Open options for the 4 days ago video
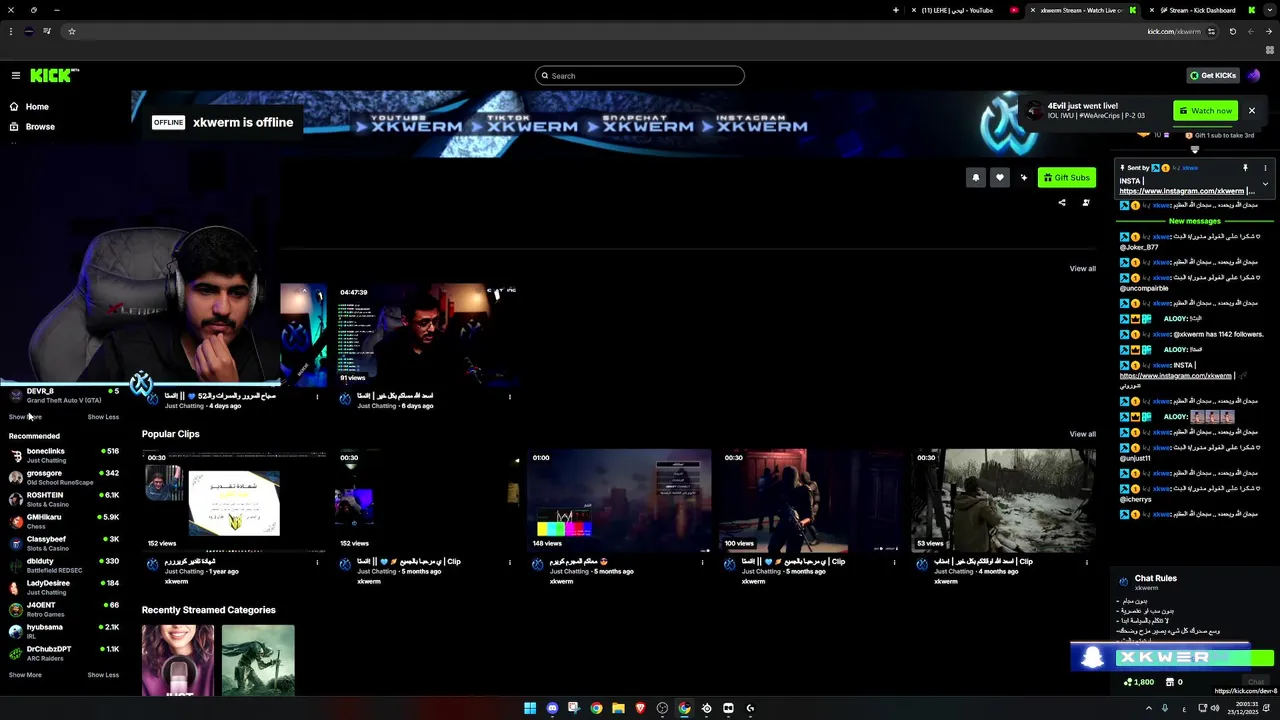Image resolution: width=1280 pixels, height=720 pixels. (x=317, y=397)
